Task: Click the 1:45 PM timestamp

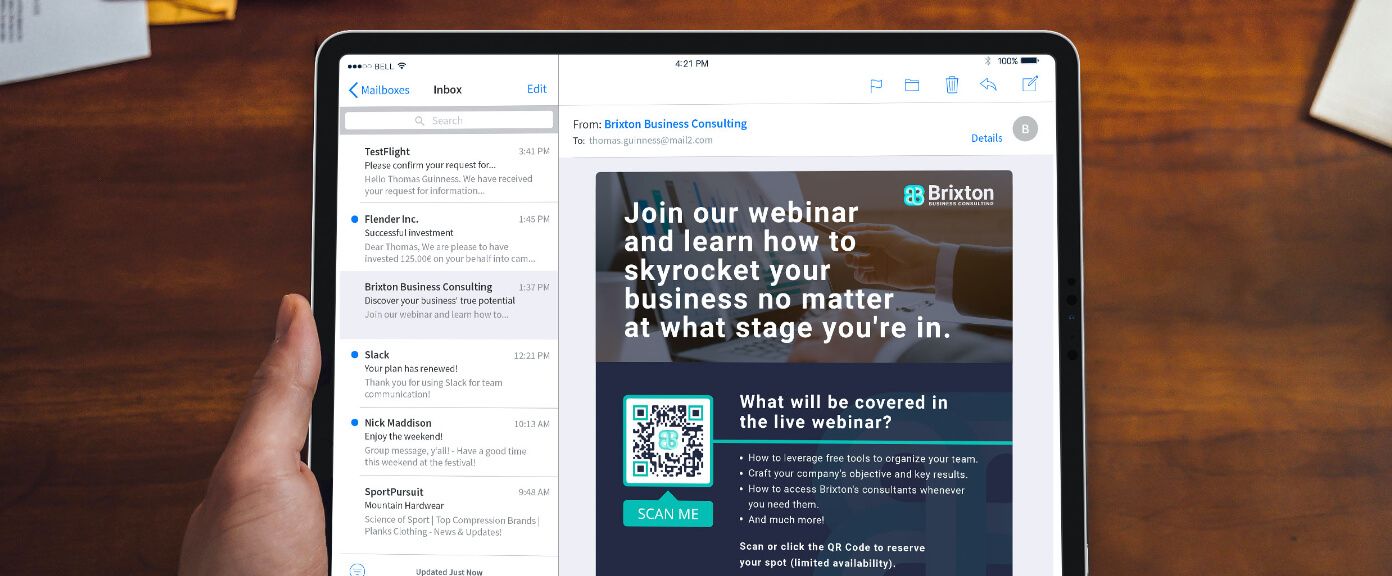Action: tap(534, 220)
